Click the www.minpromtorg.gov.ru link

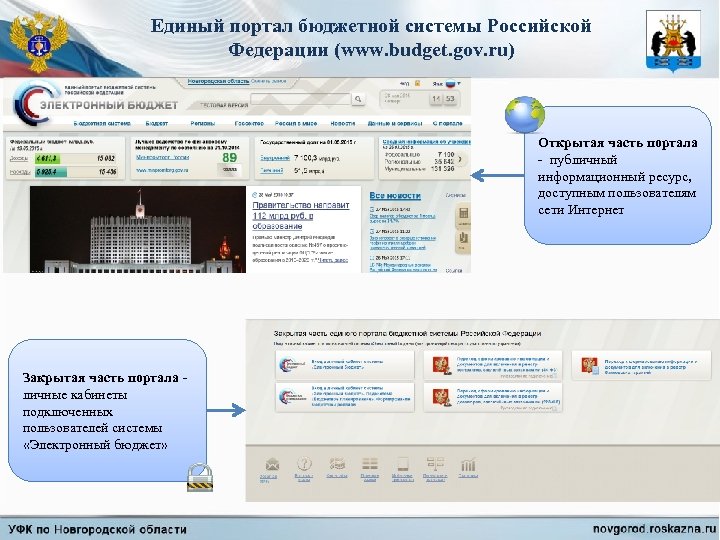click(162, 170)
